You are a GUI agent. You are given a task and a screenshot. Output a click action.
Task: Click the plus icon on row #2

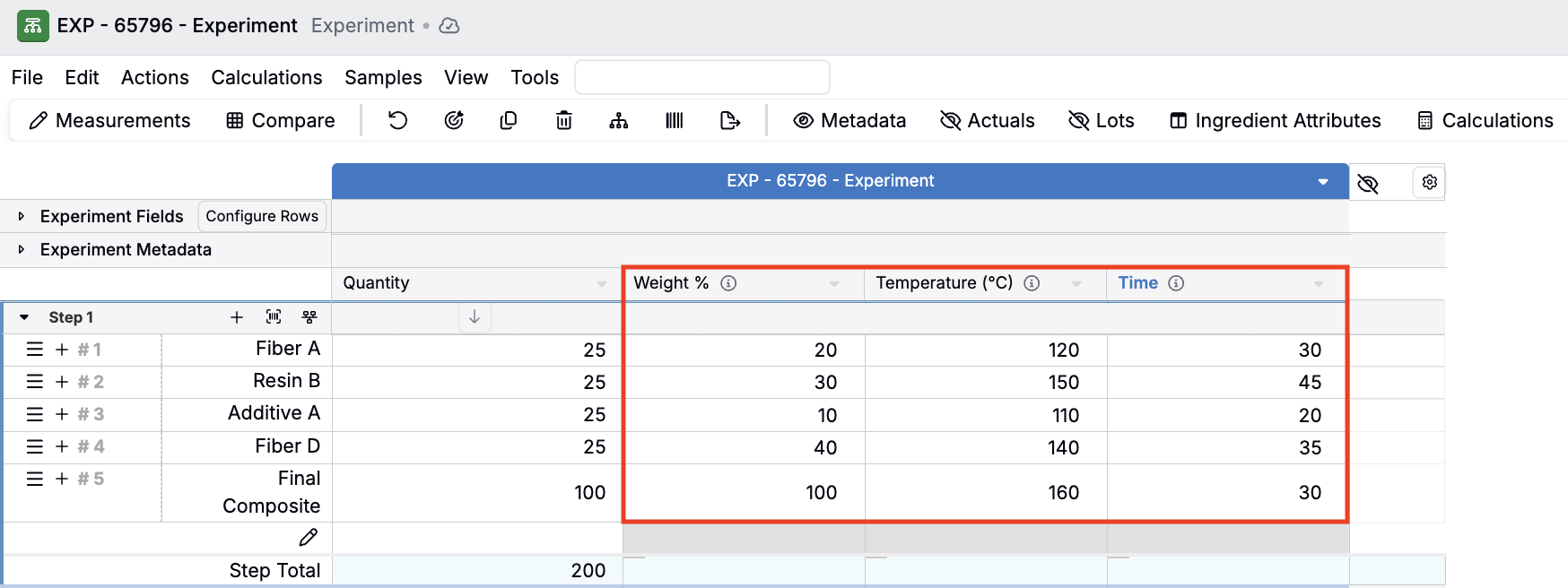(x=62, y=382)
